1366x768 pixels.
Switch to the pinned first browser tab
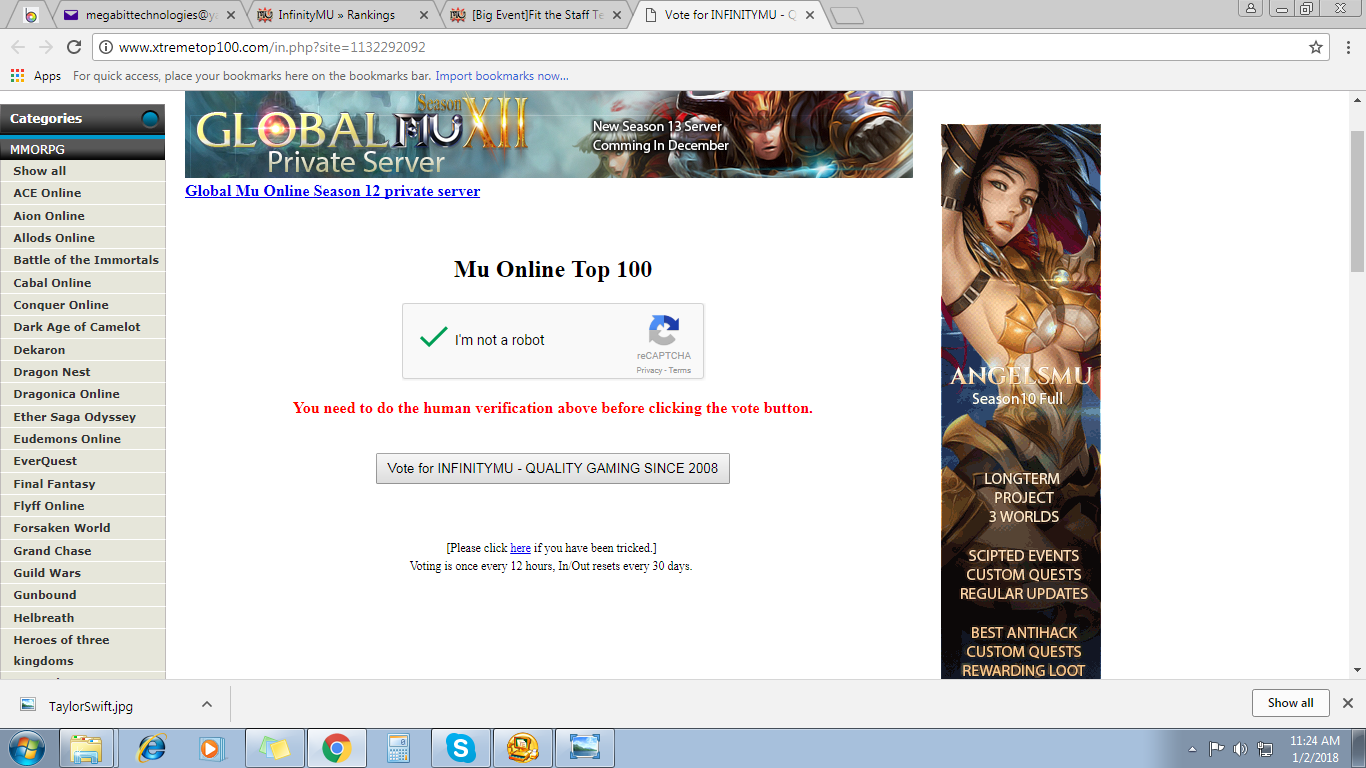point(31,15)
